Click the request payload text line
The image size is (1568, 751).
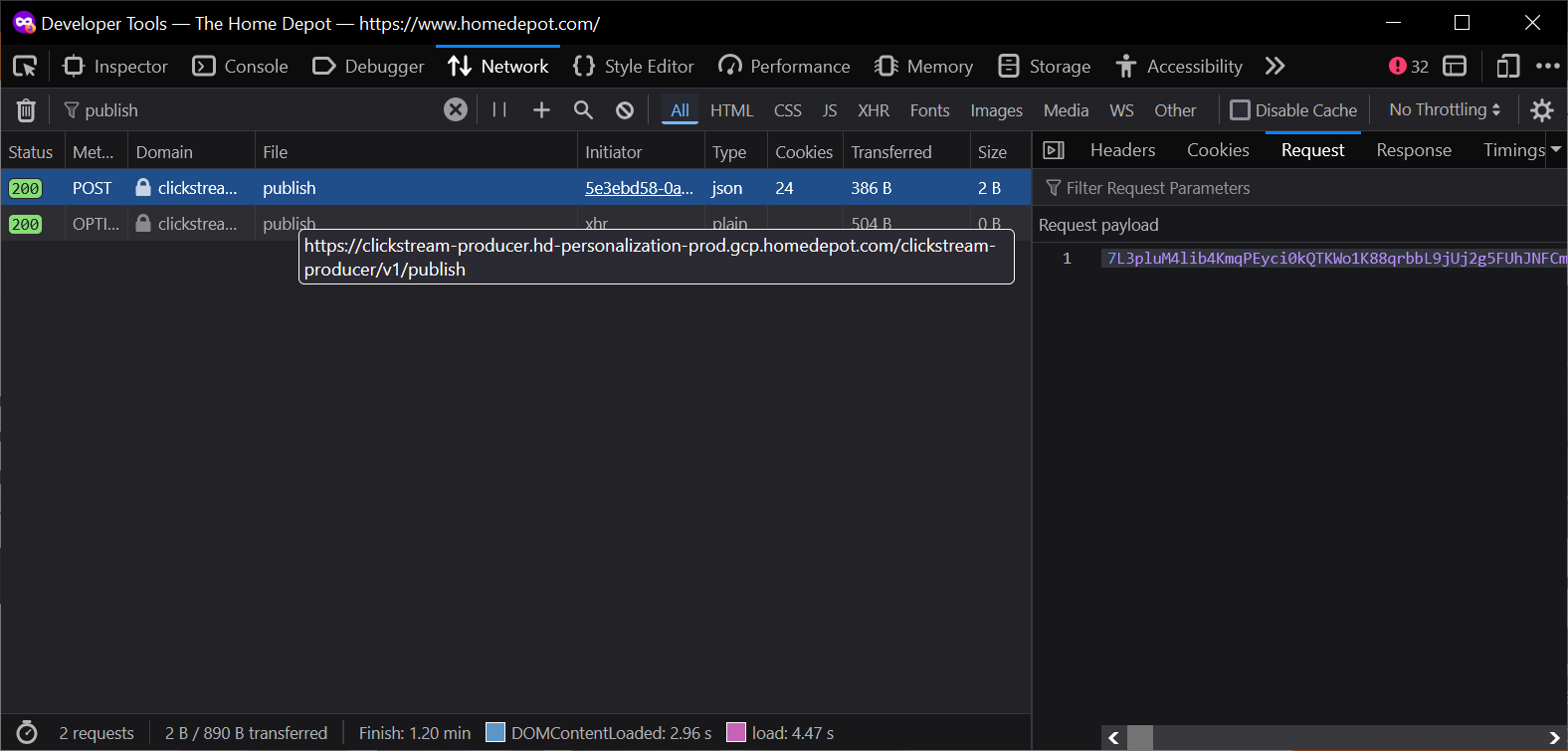click(1336, 259)
